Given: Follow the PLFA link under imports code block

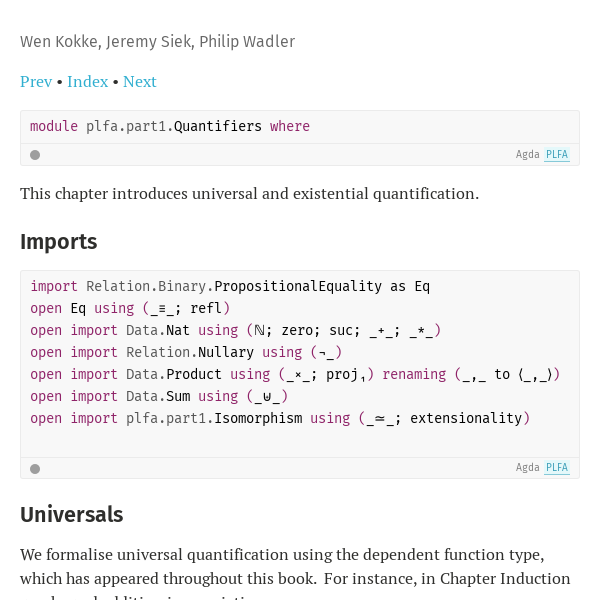Looking at the screenshot, I should pos(557,468).
